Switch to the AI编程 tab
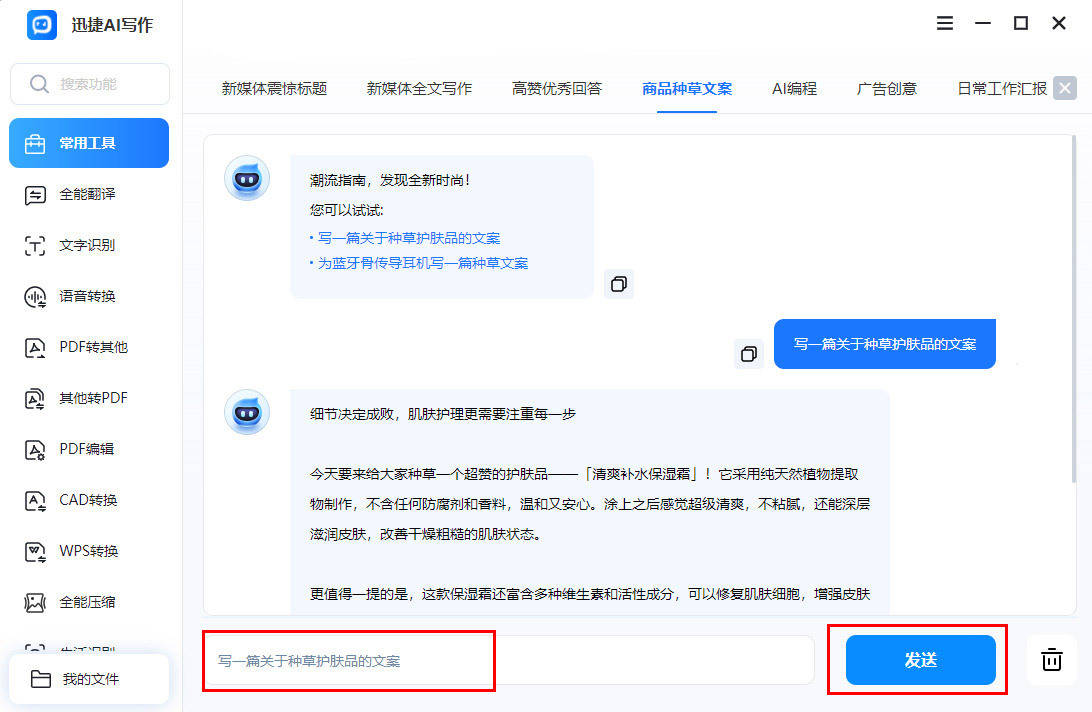The image size is (1092, 712). point(794,88)
